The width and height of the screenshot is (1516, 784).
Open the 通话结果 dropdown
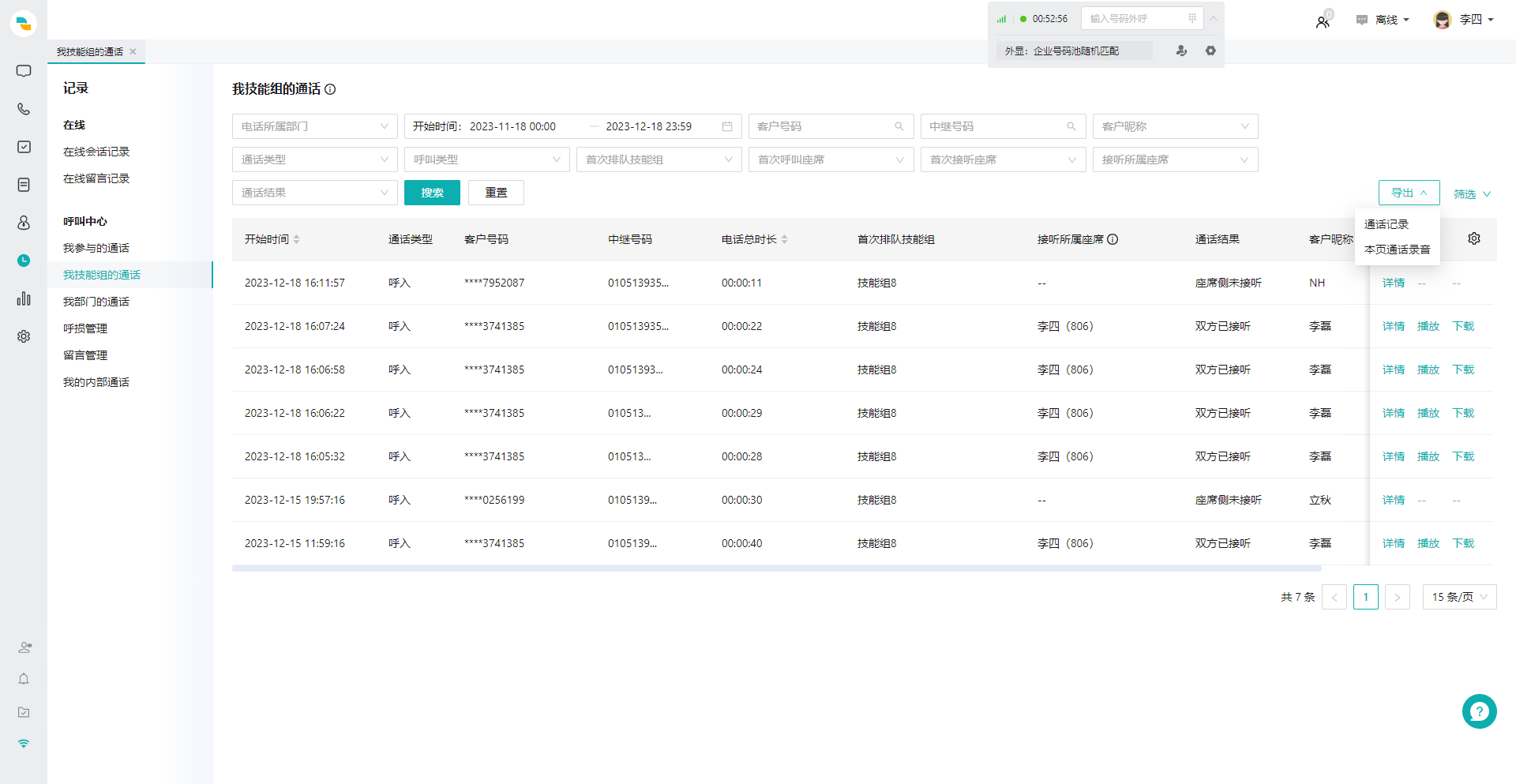315,193
